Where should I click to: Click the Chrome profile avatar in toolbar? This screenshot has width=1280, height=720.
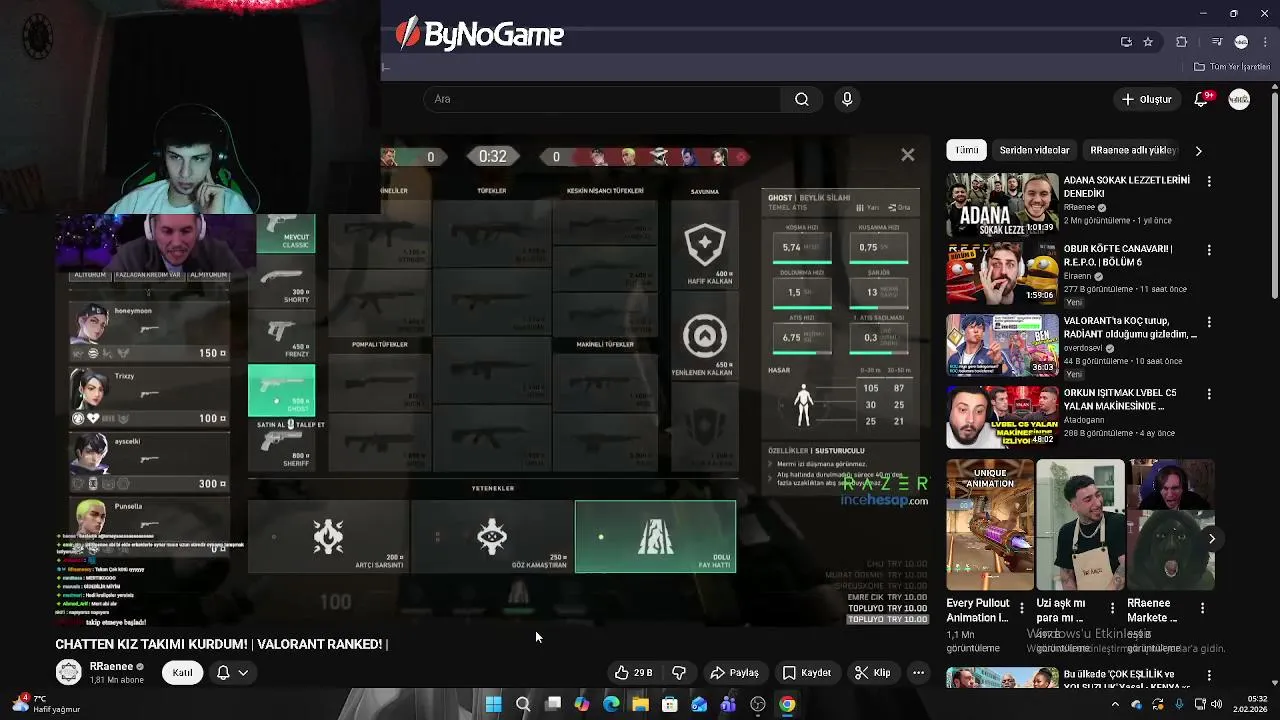[x=1241, y=42]
